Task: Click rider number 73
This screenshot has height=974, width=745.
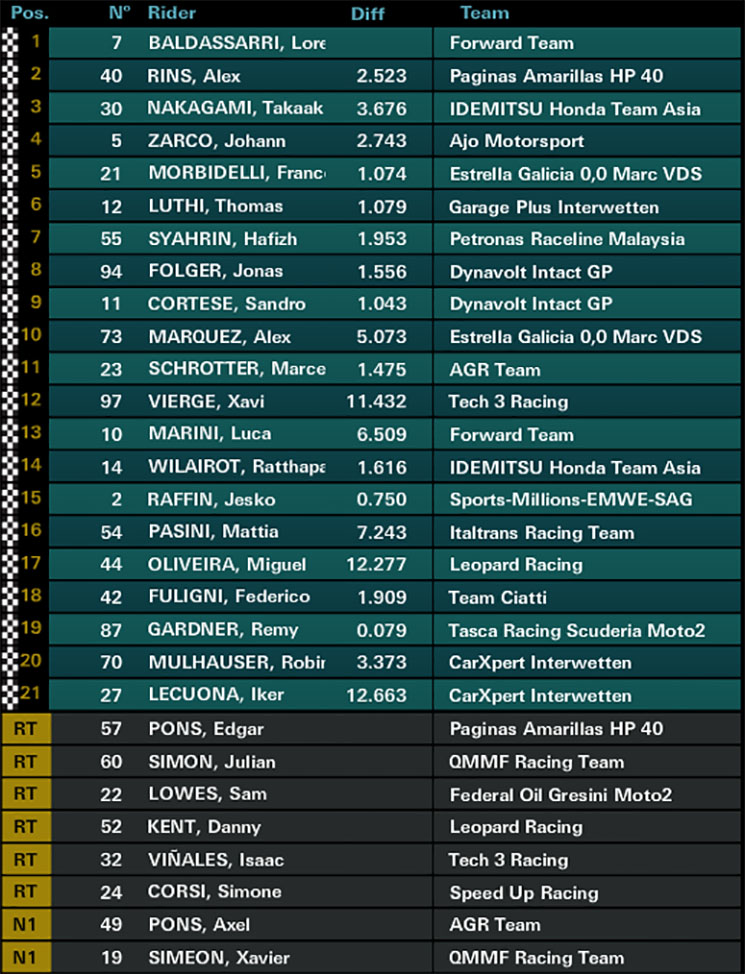Action: click(111, 337)
